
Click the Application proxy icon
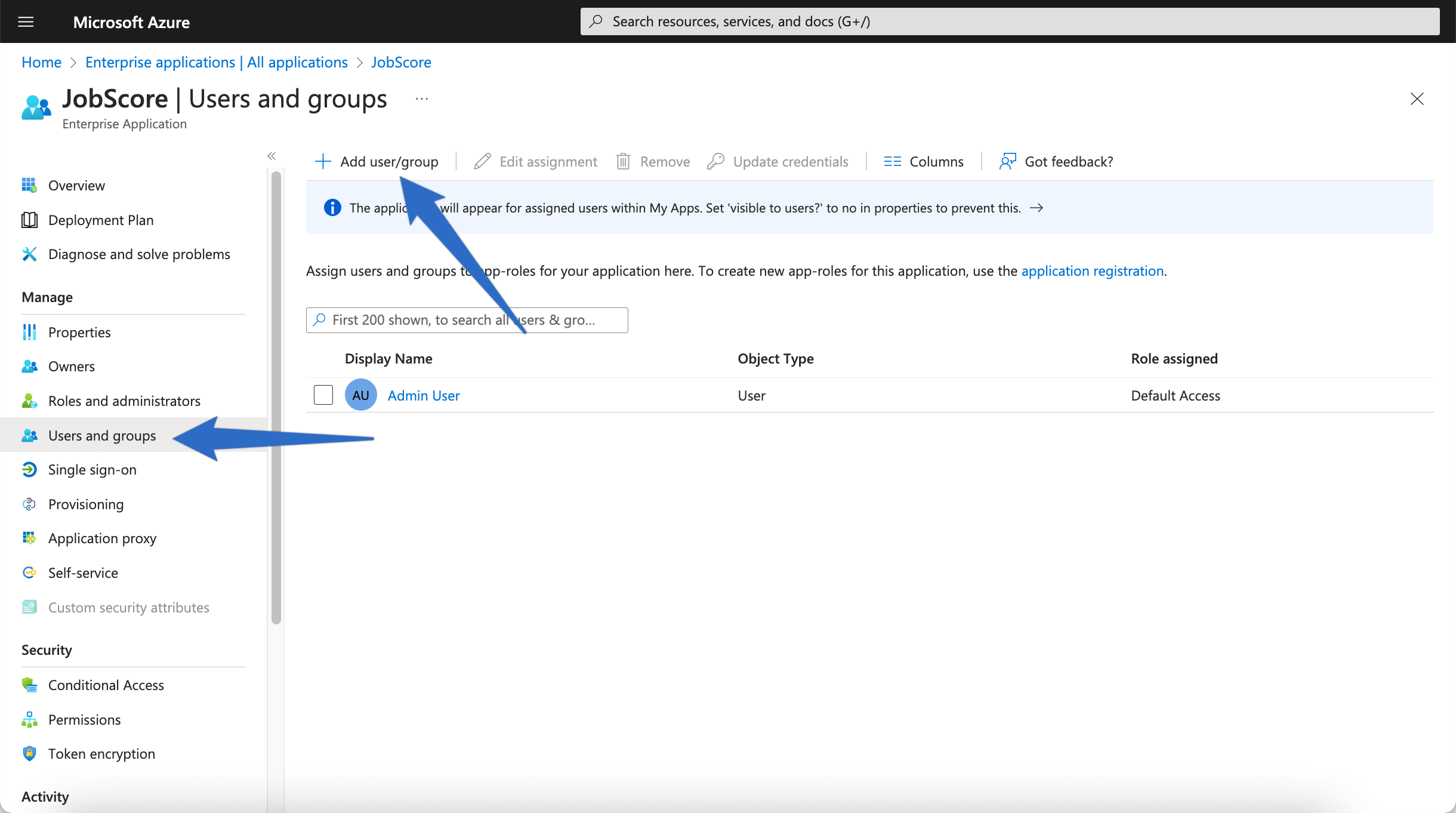(x=29, y=538)
